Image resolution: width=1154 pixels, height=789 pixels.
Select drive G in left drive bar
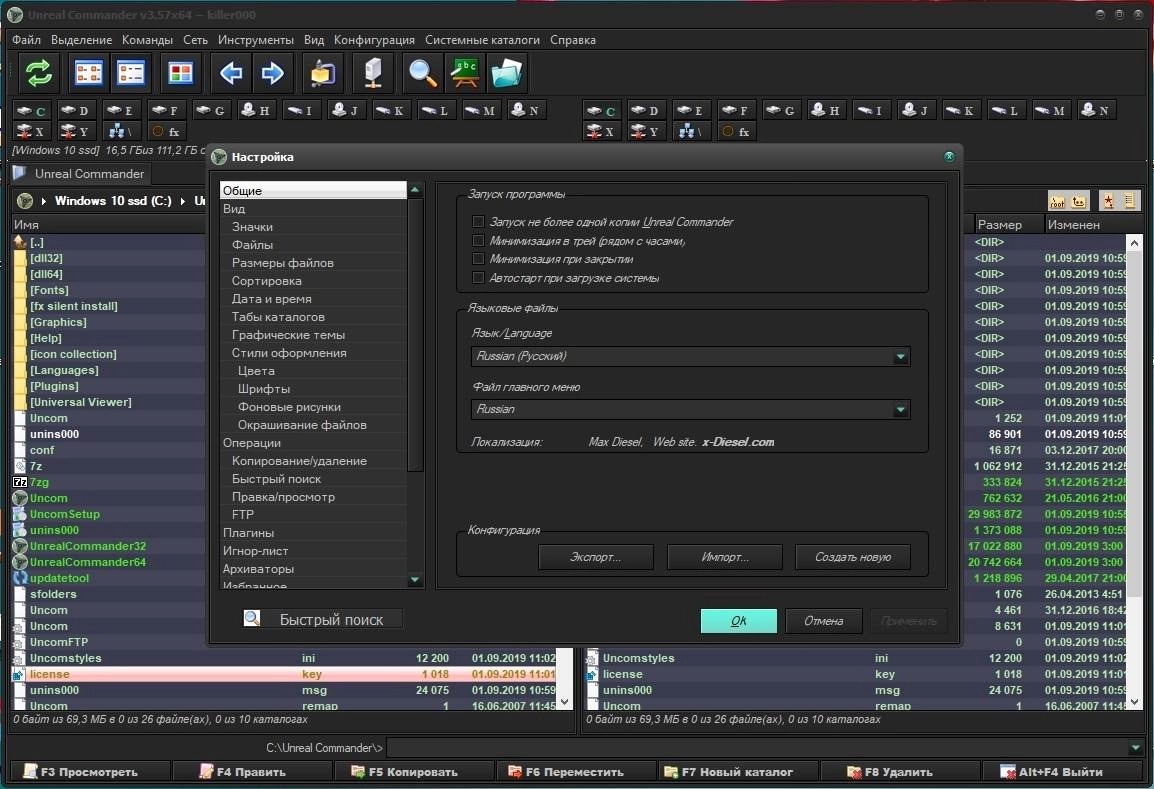(210, 110)
